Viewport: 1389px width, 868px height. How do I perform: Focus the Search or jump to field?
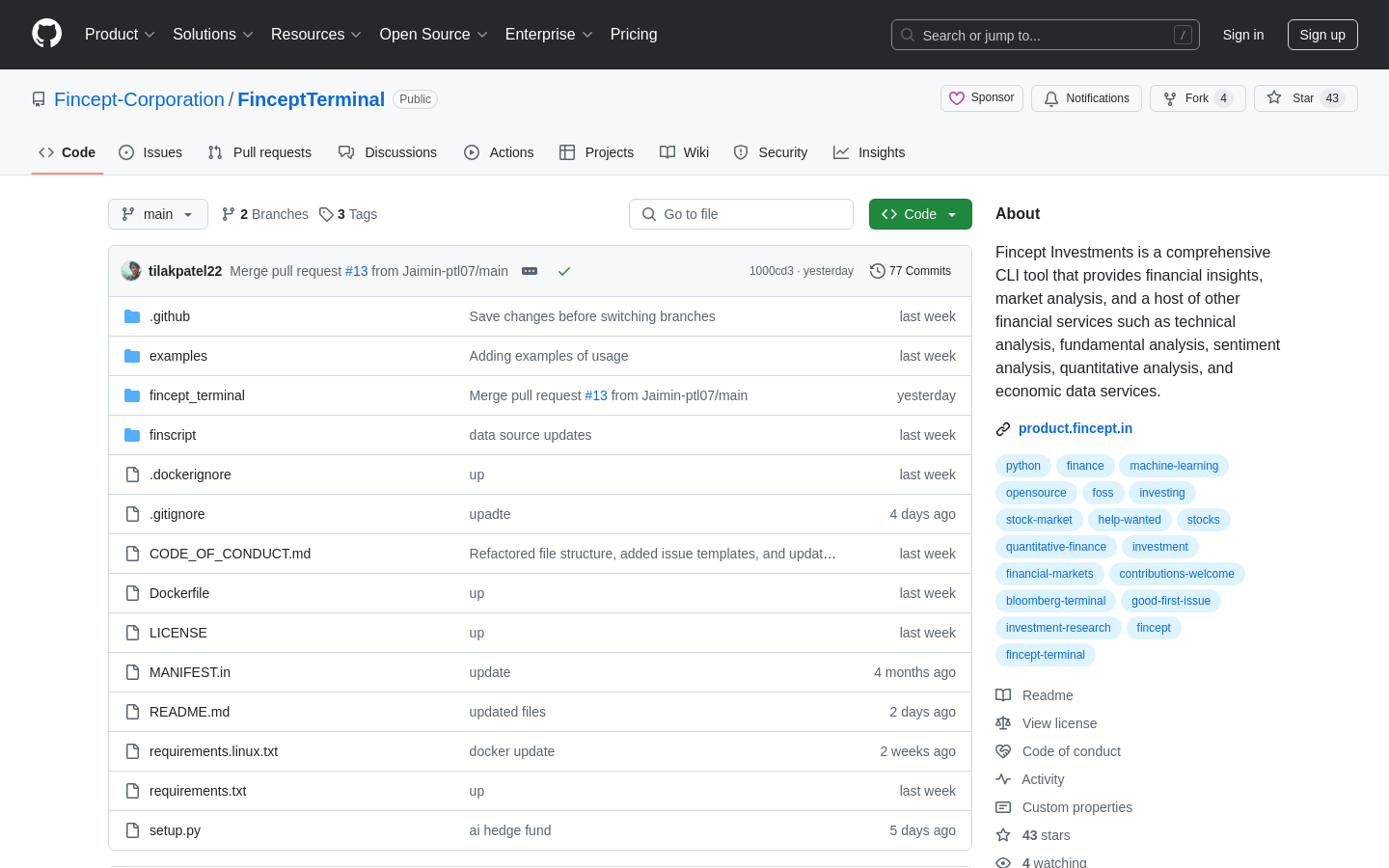1045,35
